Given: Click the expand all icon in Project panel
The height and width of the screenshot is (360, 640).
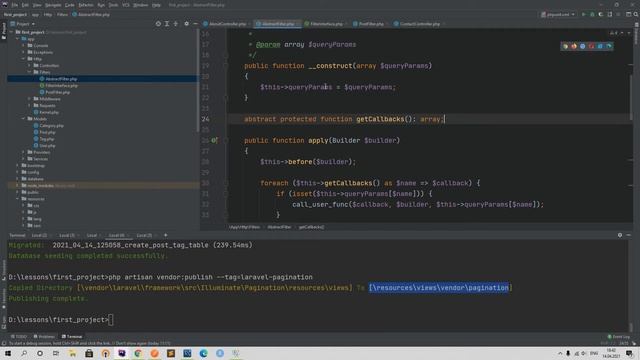Looking at the screenshot, I should tap(167, 24).
